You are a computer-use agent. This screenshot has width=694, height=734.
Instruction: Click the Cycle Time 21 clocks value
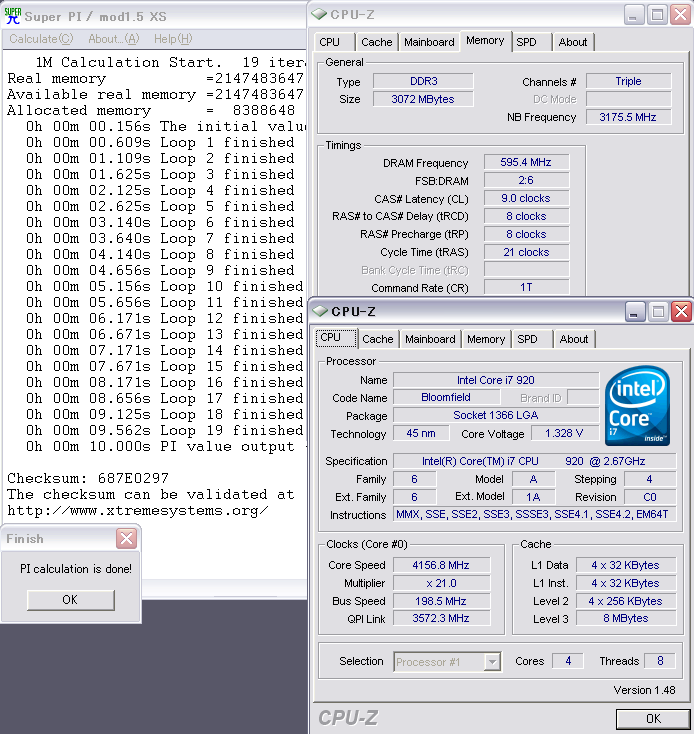click(526, 252)
